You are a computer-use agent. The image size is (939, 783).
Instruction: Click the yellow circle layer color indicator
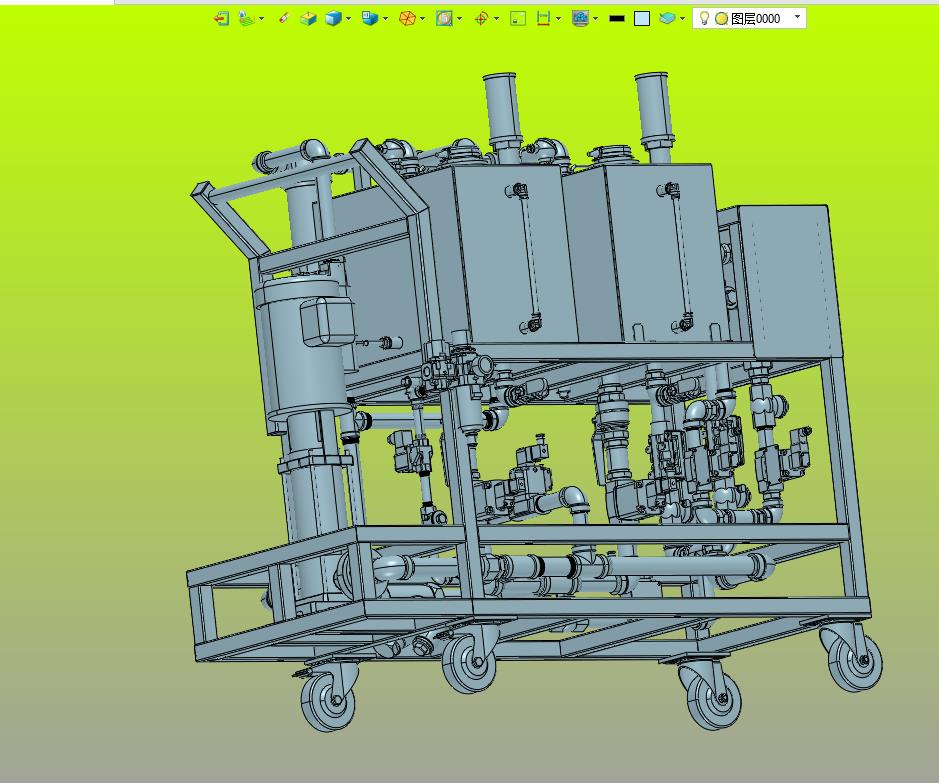pos(722,19)
